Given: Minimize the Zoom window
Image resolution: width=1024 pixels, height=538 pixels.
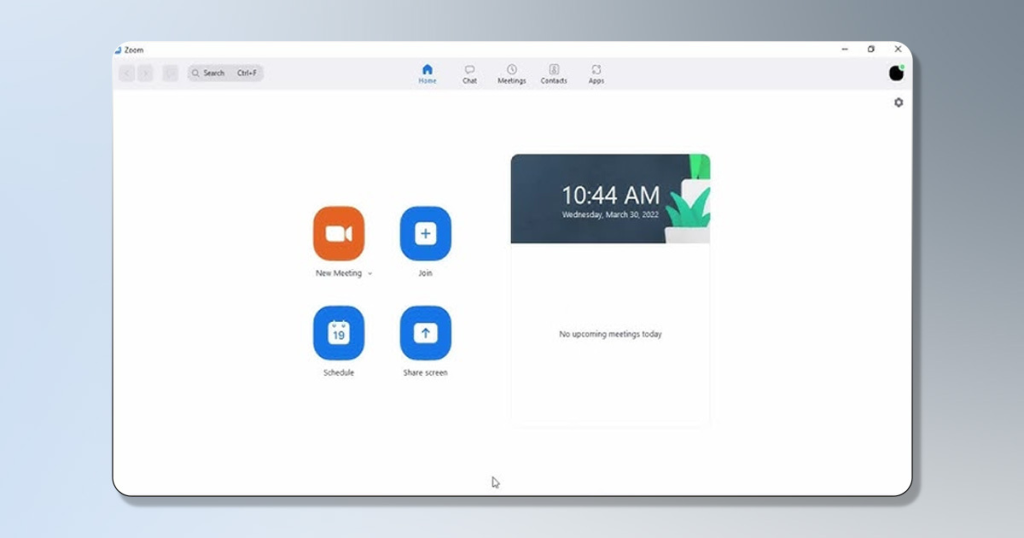Looking at the screenshot, I should (x=844, y=49).
